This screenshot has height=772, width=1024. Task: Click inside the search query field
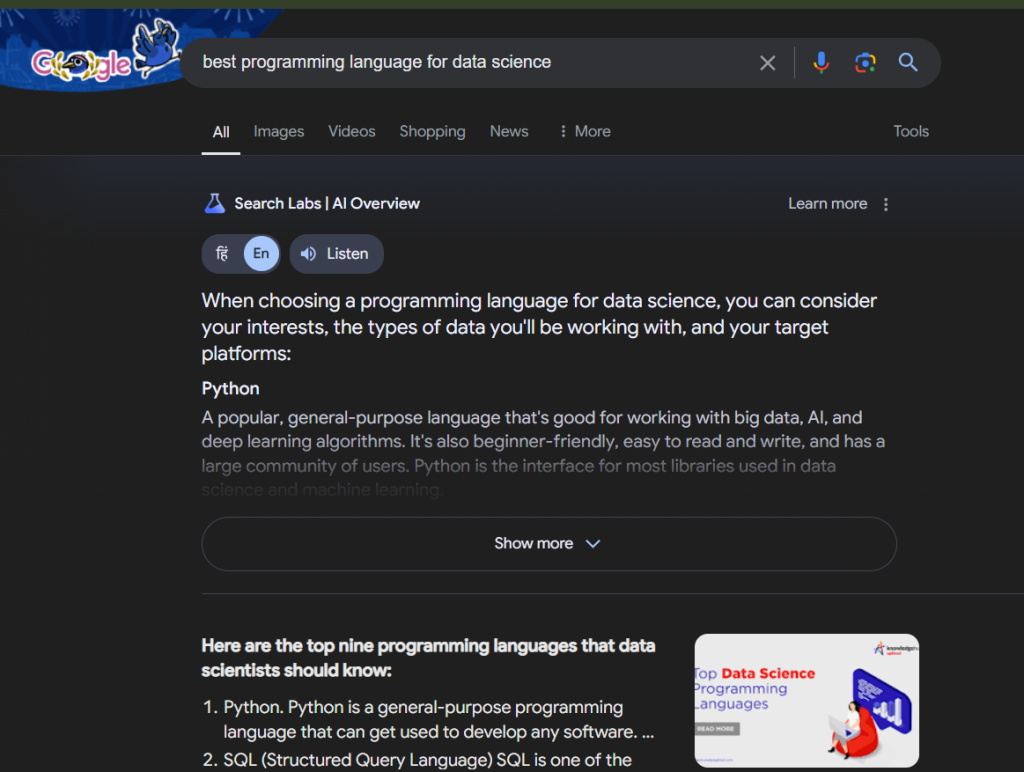(x=470, y=62)
